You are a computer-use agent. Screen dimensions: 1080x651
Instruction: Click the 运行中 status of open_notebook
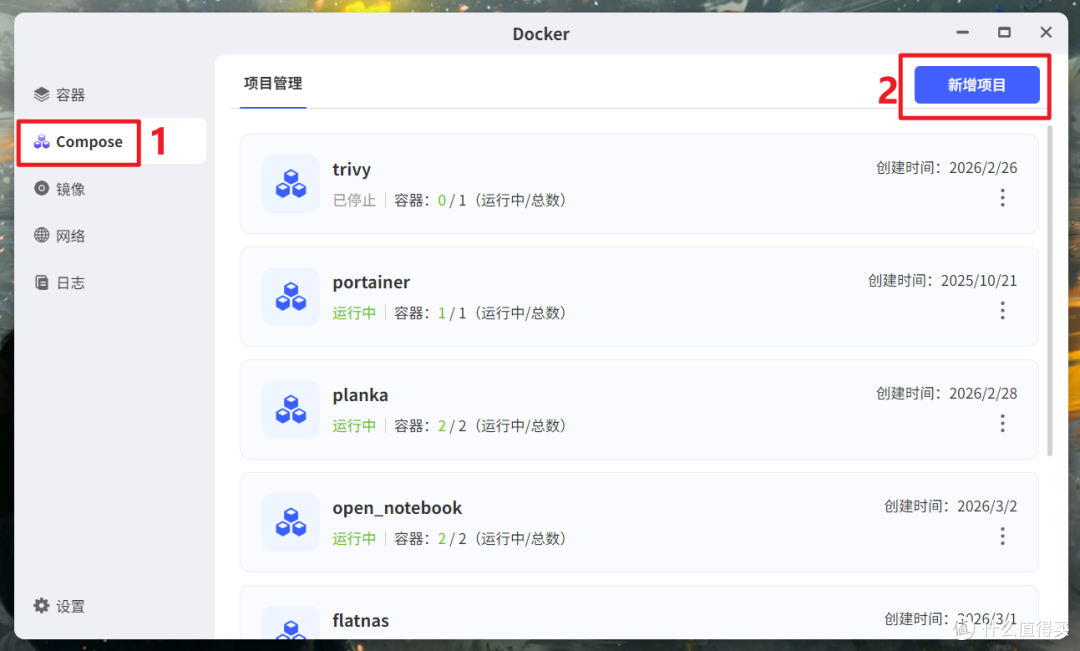coord(354,539)
